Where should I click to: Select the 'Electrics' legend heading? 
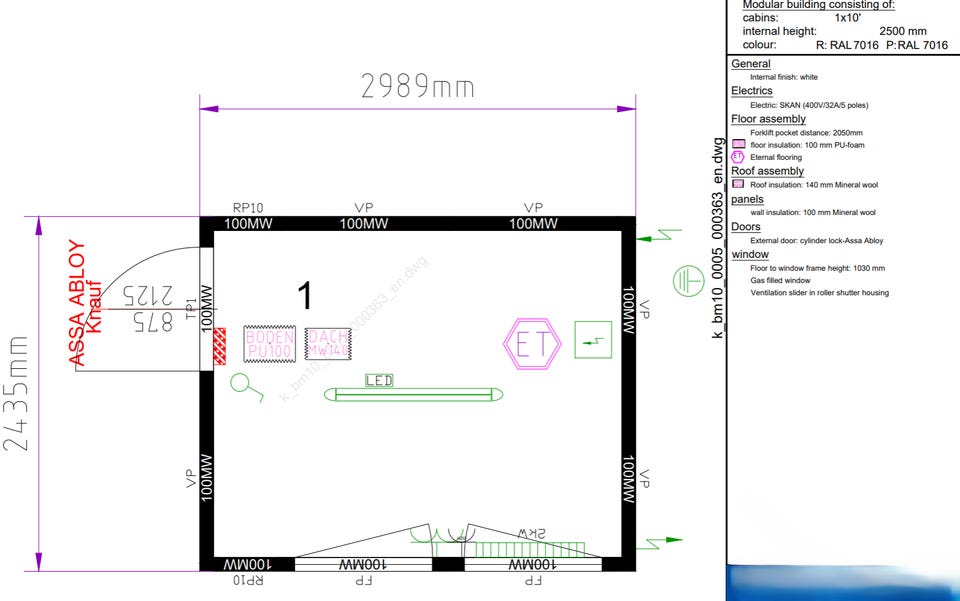tap(752, 91)
